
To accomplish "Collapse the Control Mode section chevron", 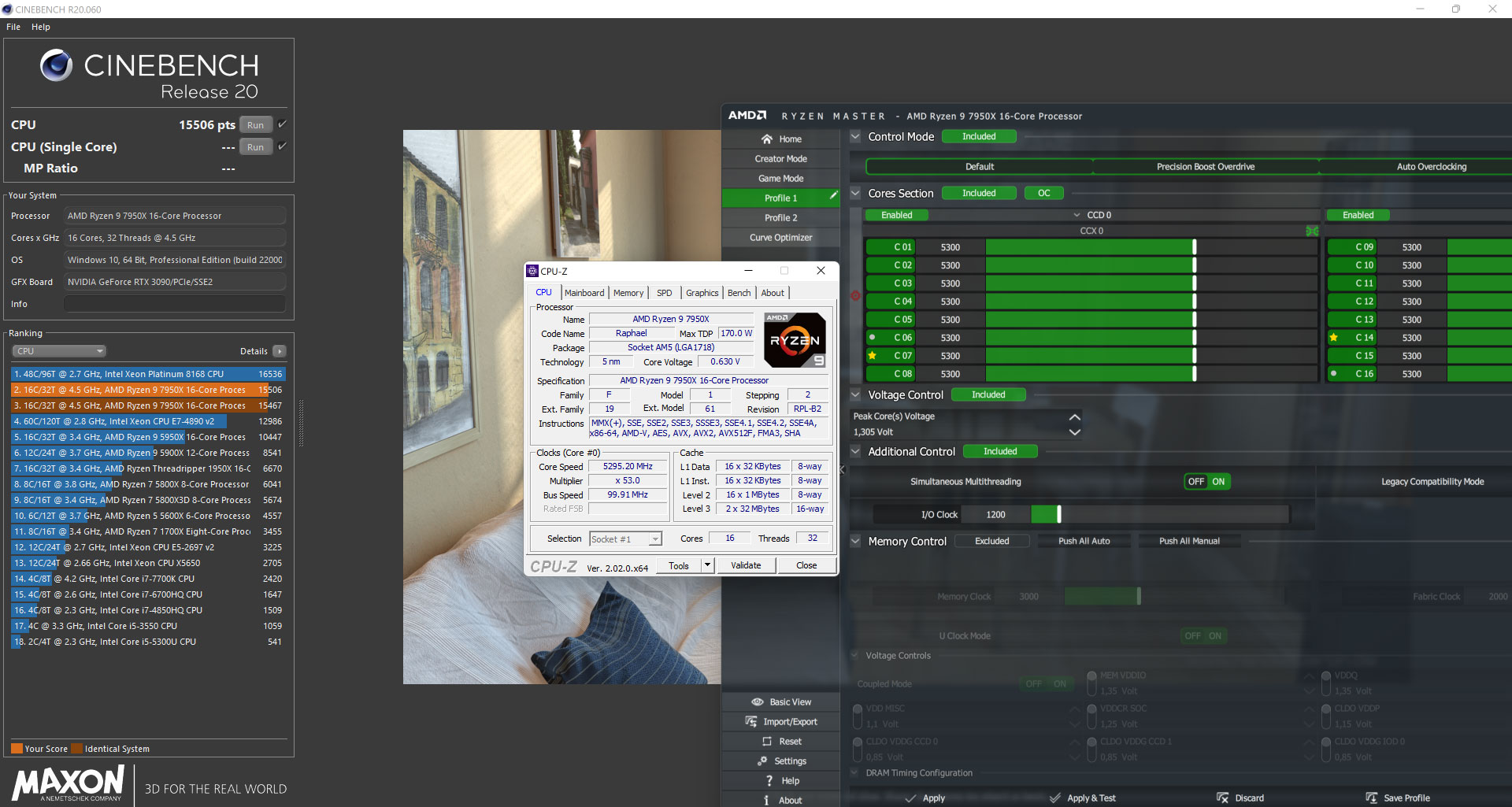I will [855, 136].
